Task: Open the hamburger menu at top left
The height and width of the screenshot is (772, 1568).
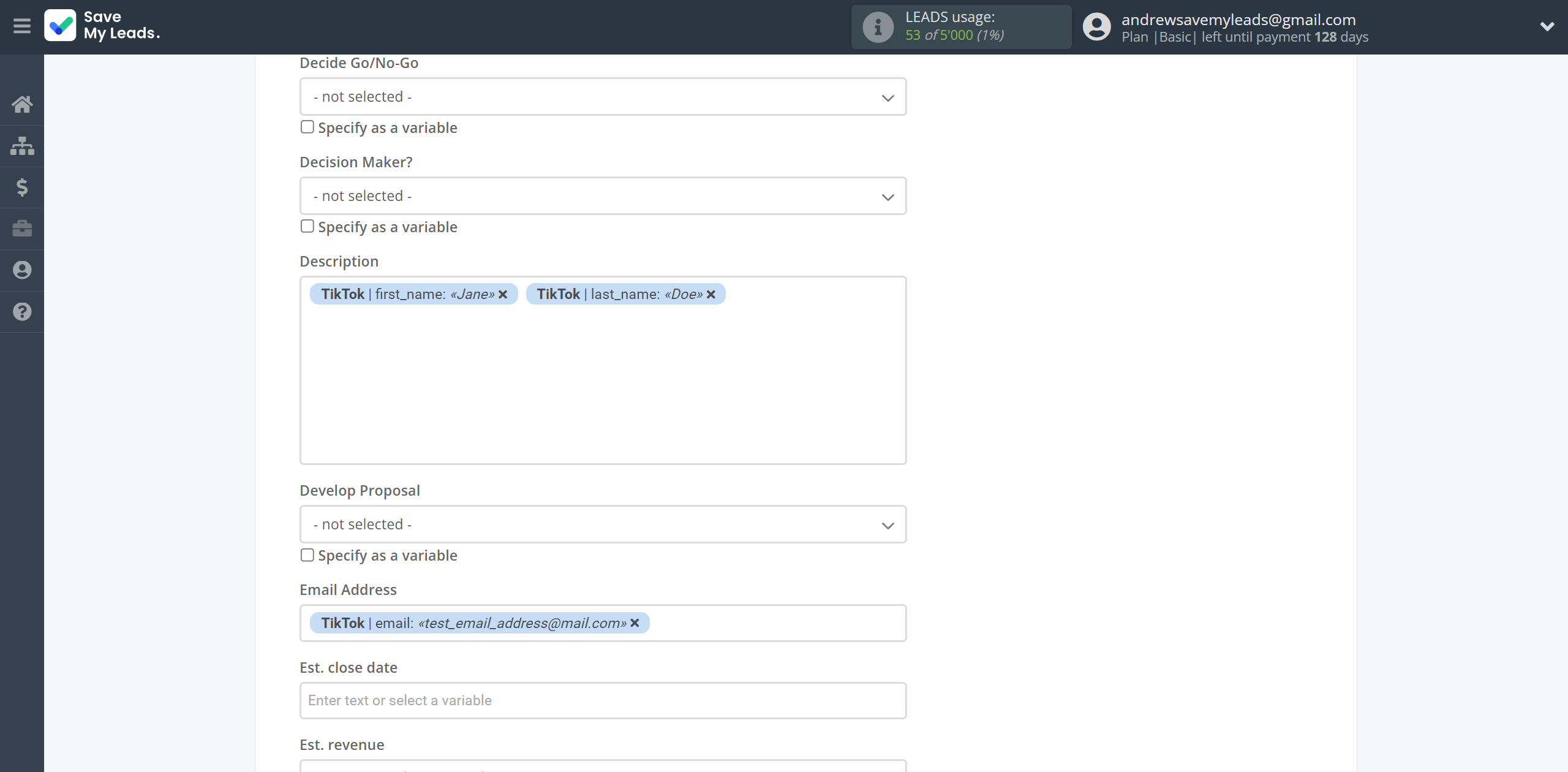Action: pyautogui.click(x=22, y=26)
